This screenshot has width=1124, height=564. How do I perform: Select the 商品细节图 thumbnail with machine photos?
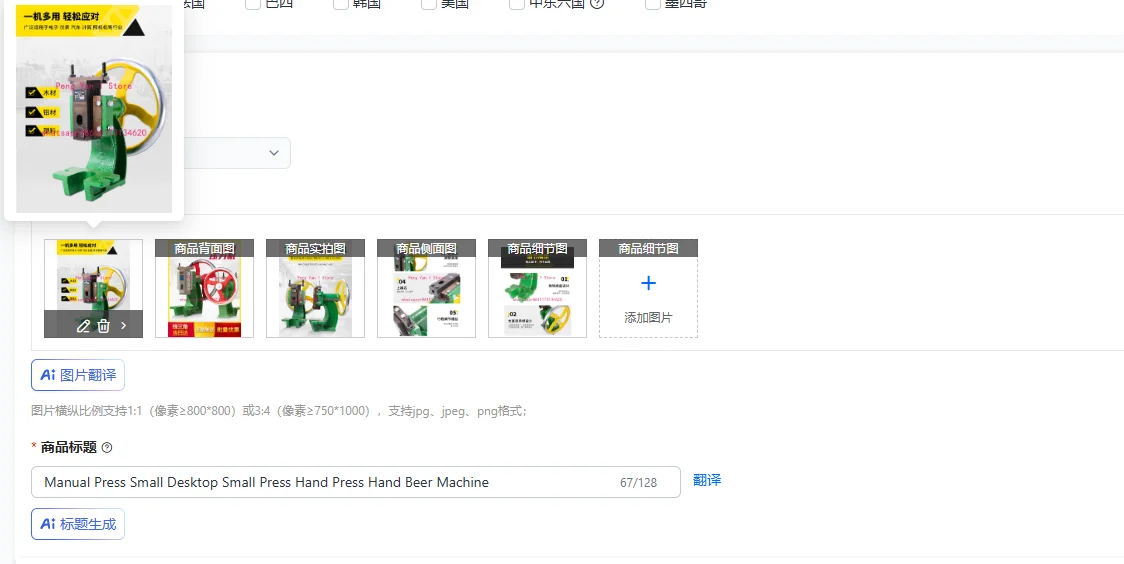click(x=538, y=288)
